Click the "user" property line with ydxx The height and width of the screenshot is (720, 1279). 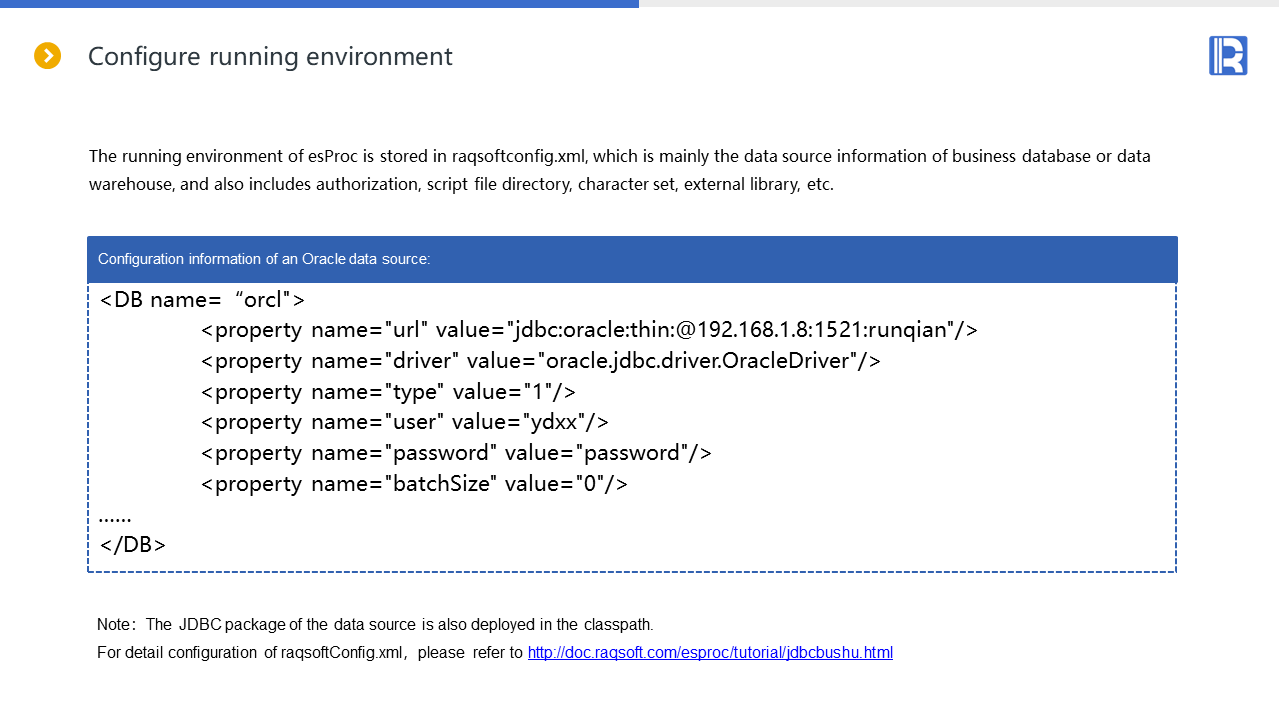click(x=404, y=422)
